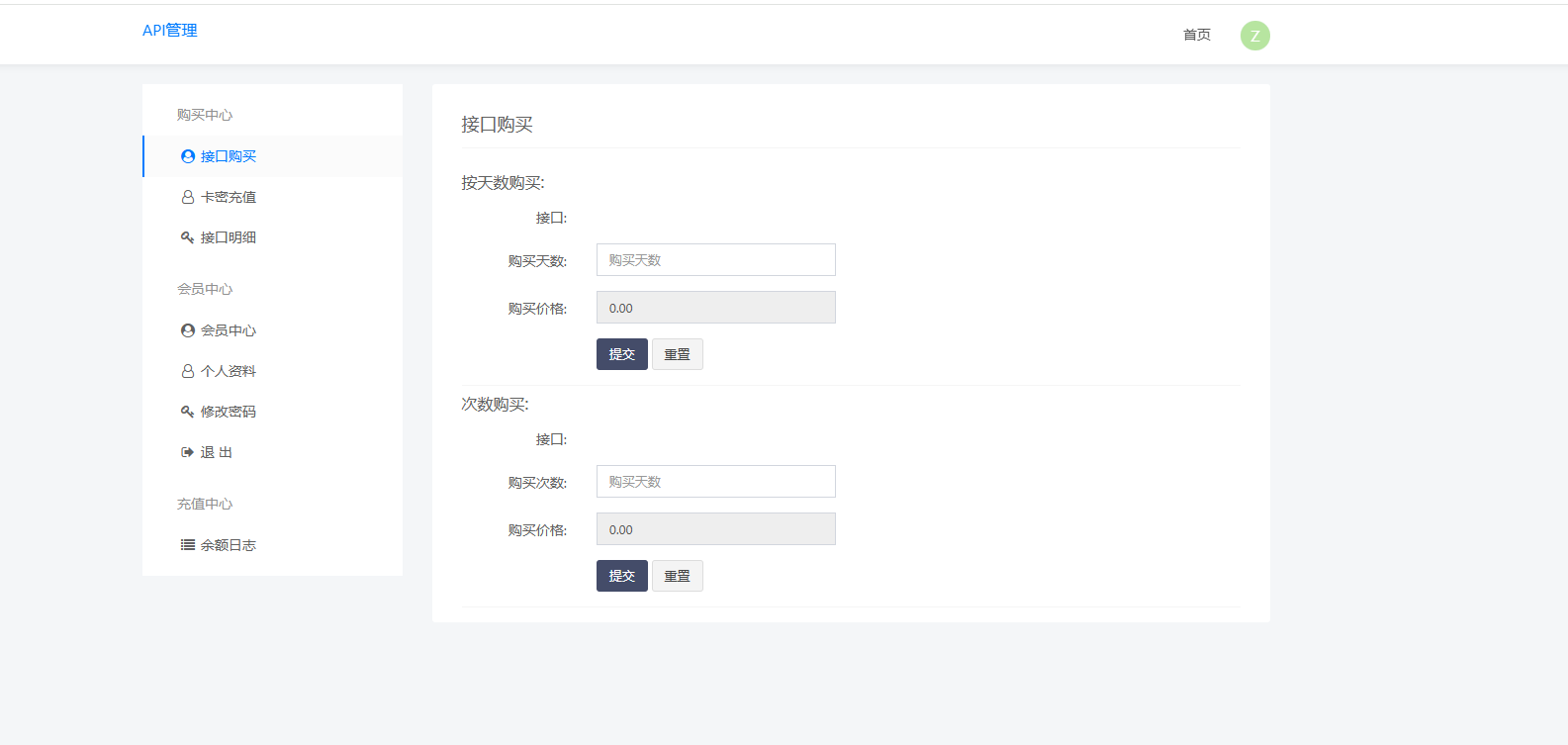This screenshot has width=1568, height=745.
Task: Click the user icon beside 会员中心
Action: (188, 330)
